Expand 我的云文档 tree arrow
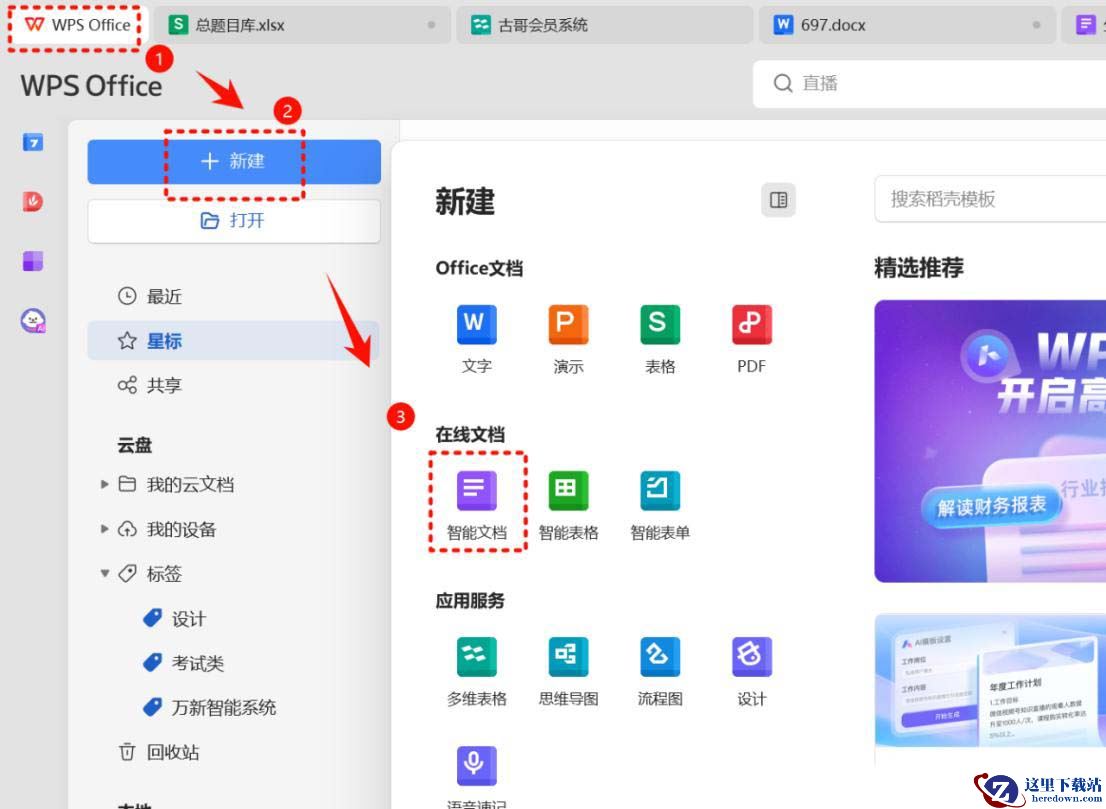 click(x=104, y=484)
